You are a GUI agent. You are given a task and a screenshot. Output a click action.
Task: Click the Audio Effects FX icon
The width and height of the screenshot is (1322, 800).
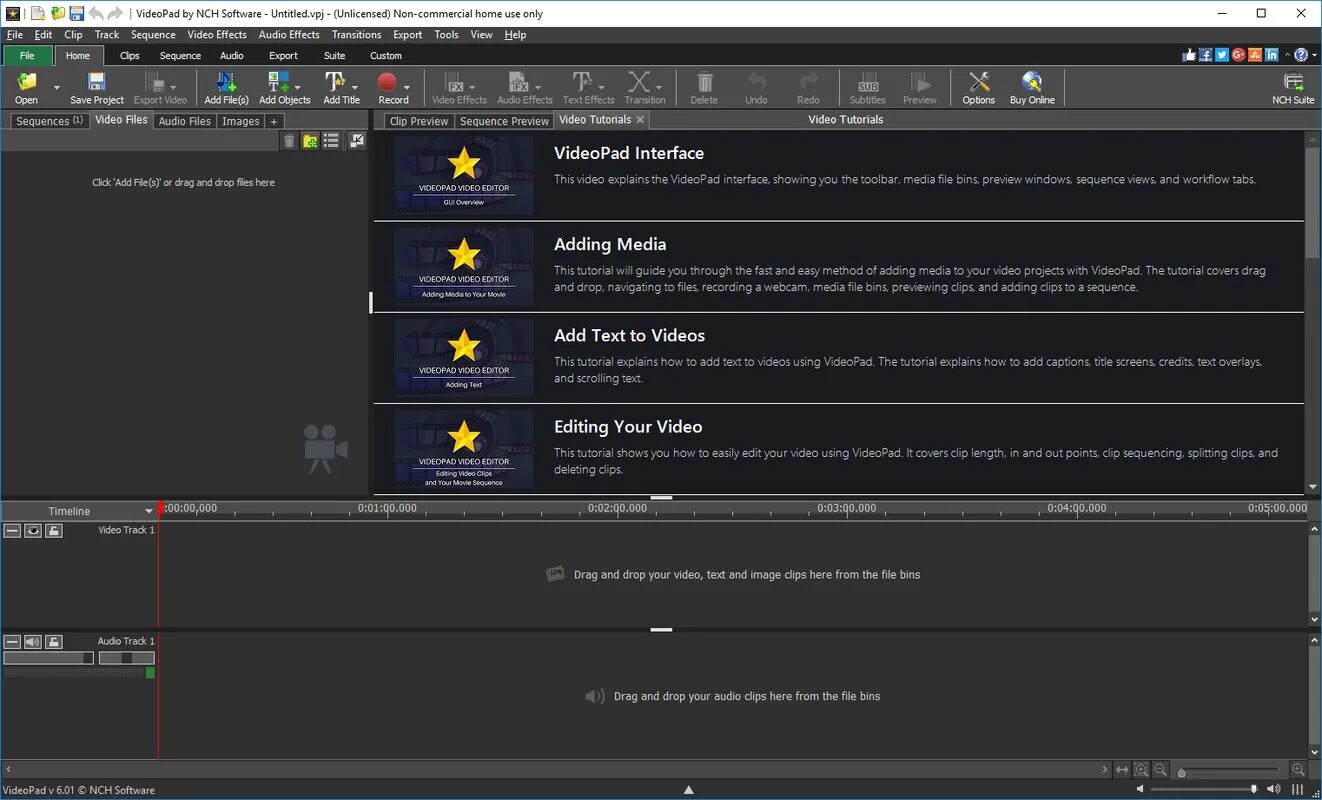point(518,82)
